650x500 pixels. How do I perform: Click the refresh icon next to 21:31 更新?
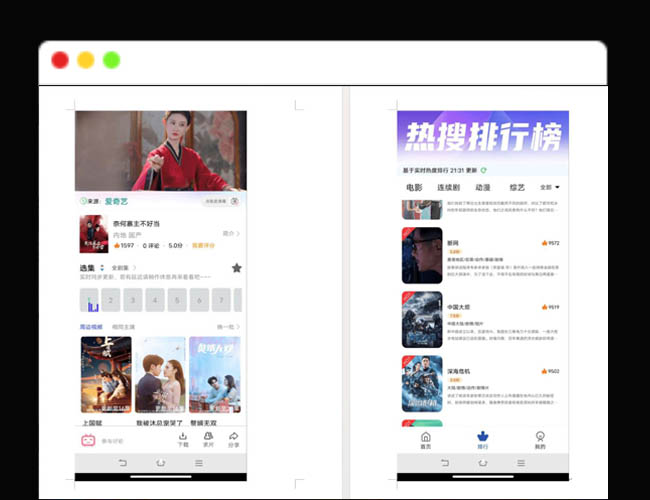pos(484,171)
